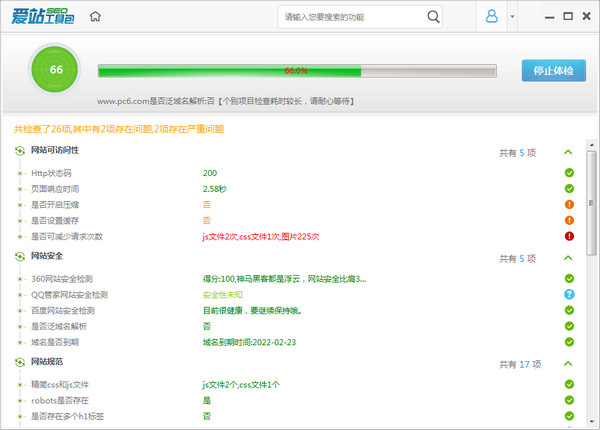
Task: Select the robots是否存在 row label
Action: pos(60,401)
